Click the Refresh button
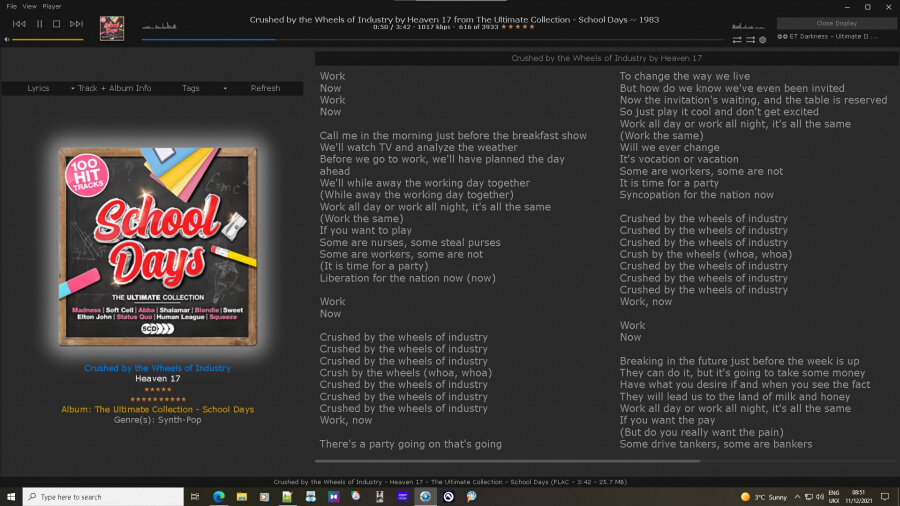This screenshot has width=900, height=506. (x=265, y=88)
